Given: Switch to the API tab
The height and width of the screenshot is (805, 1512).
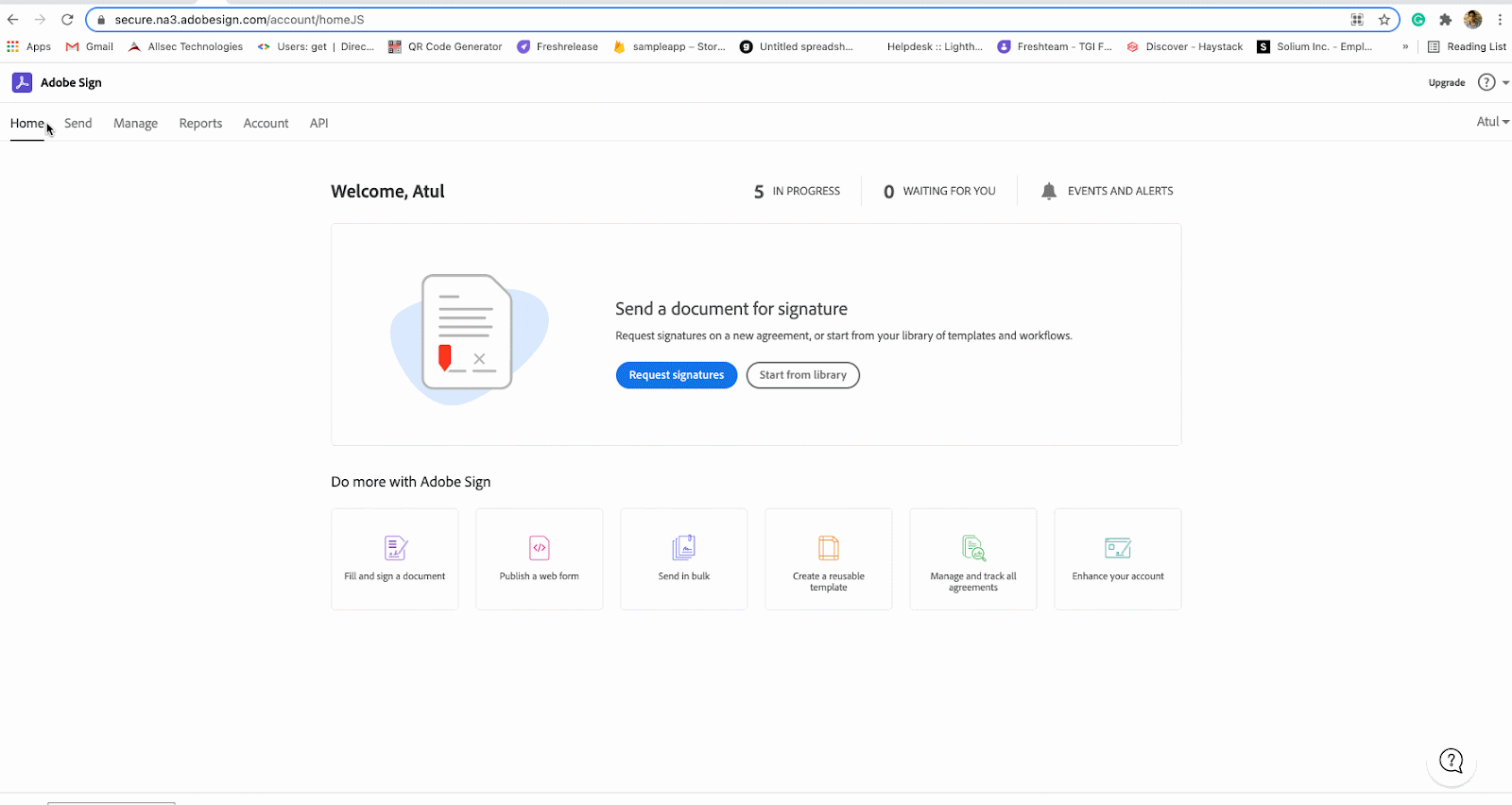Looking at the screenshot, I should (319, 123).
